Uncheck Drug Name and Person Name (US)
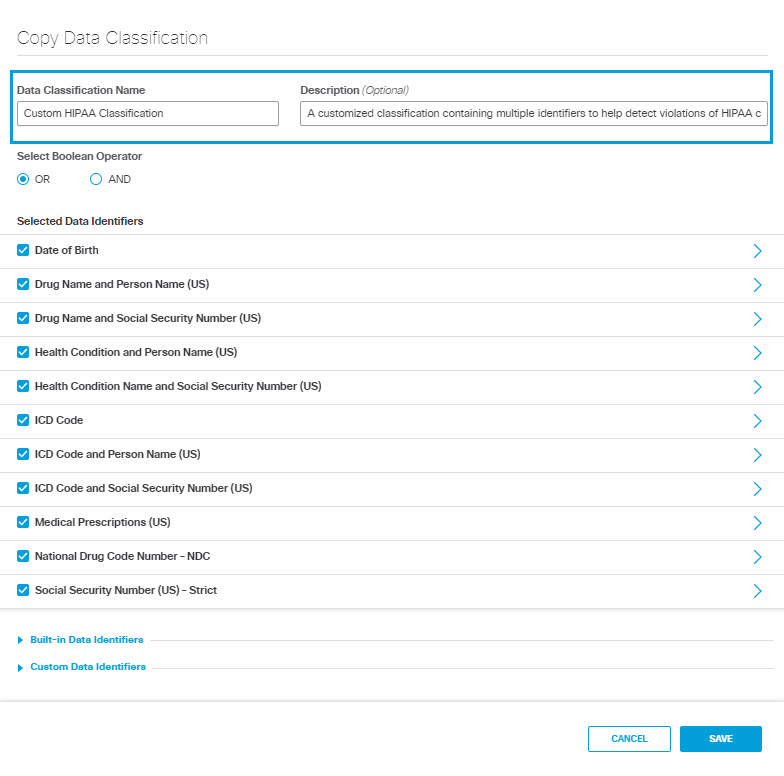Screen dimensions: 784x776 (x=23, y=284)
